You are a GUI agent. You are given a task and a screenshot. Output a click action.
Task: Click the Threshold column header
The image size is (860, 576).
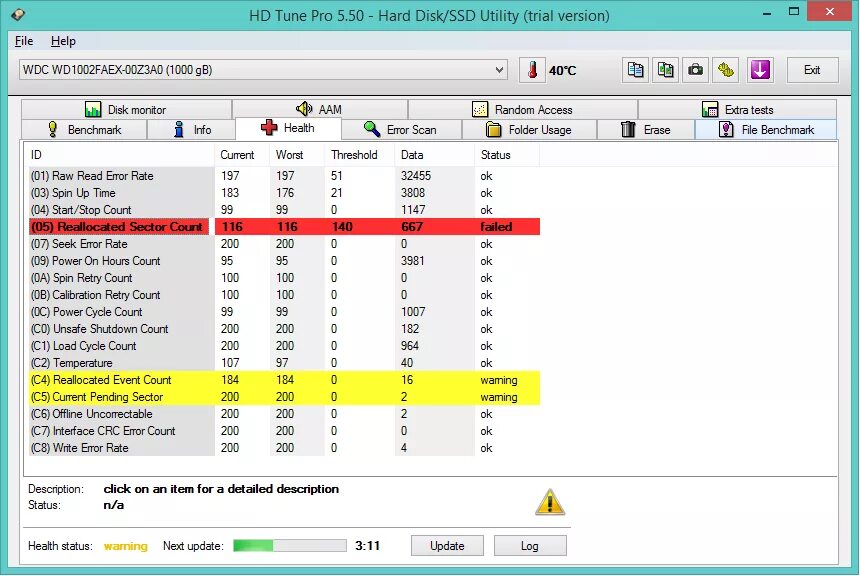(359, 155)
